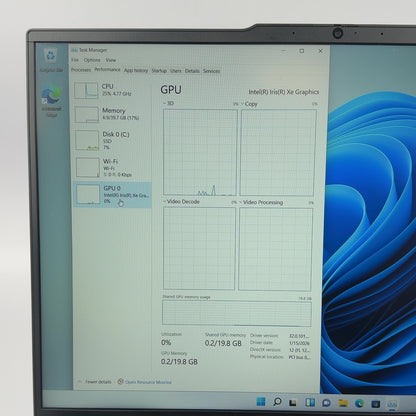
Task: Click the Utilization 0% value
Action: (x=166, y=342)
